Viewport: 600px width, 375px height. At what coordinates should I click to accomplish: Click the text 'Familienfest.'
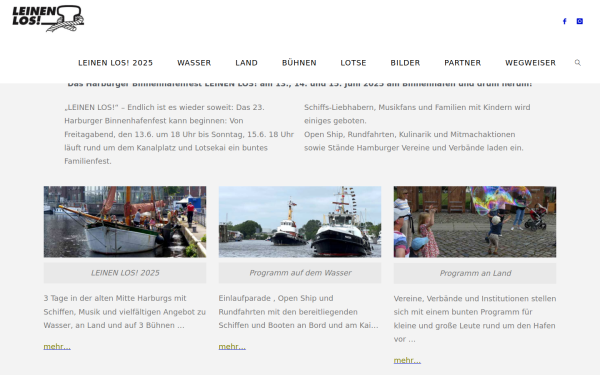pos(88,161)
